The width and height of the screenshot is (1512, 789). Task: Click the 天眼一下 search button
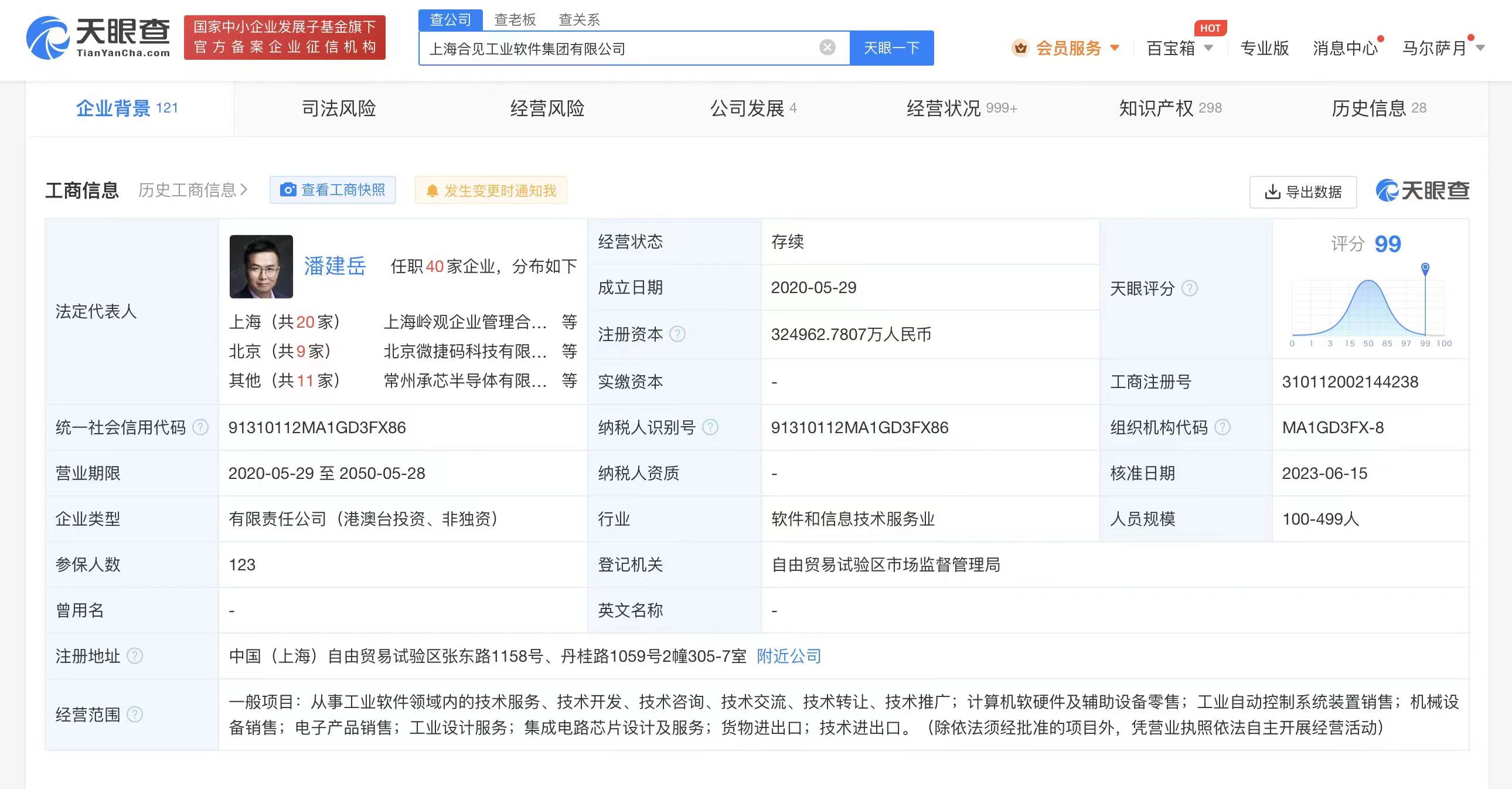pyautogui.click(x=891, y=47)
